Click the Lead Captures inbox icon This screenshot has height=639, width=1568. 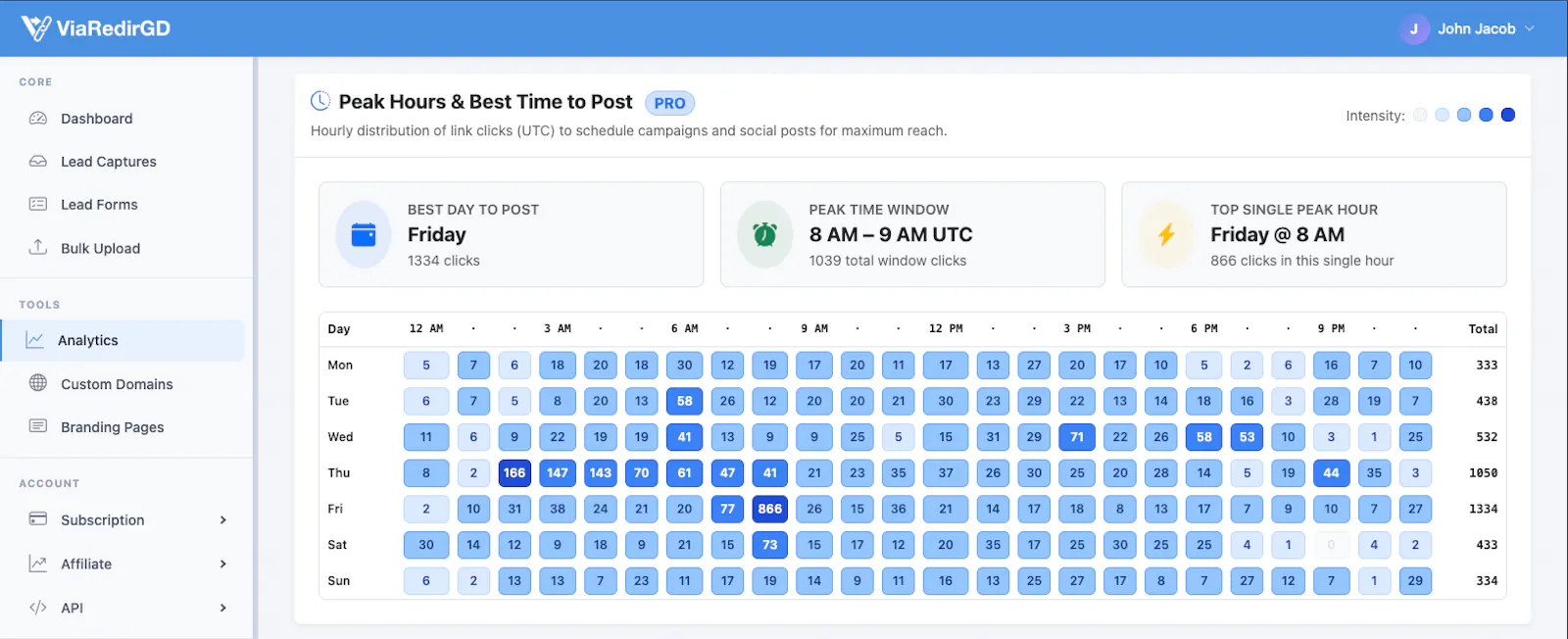tap(38, 162)
